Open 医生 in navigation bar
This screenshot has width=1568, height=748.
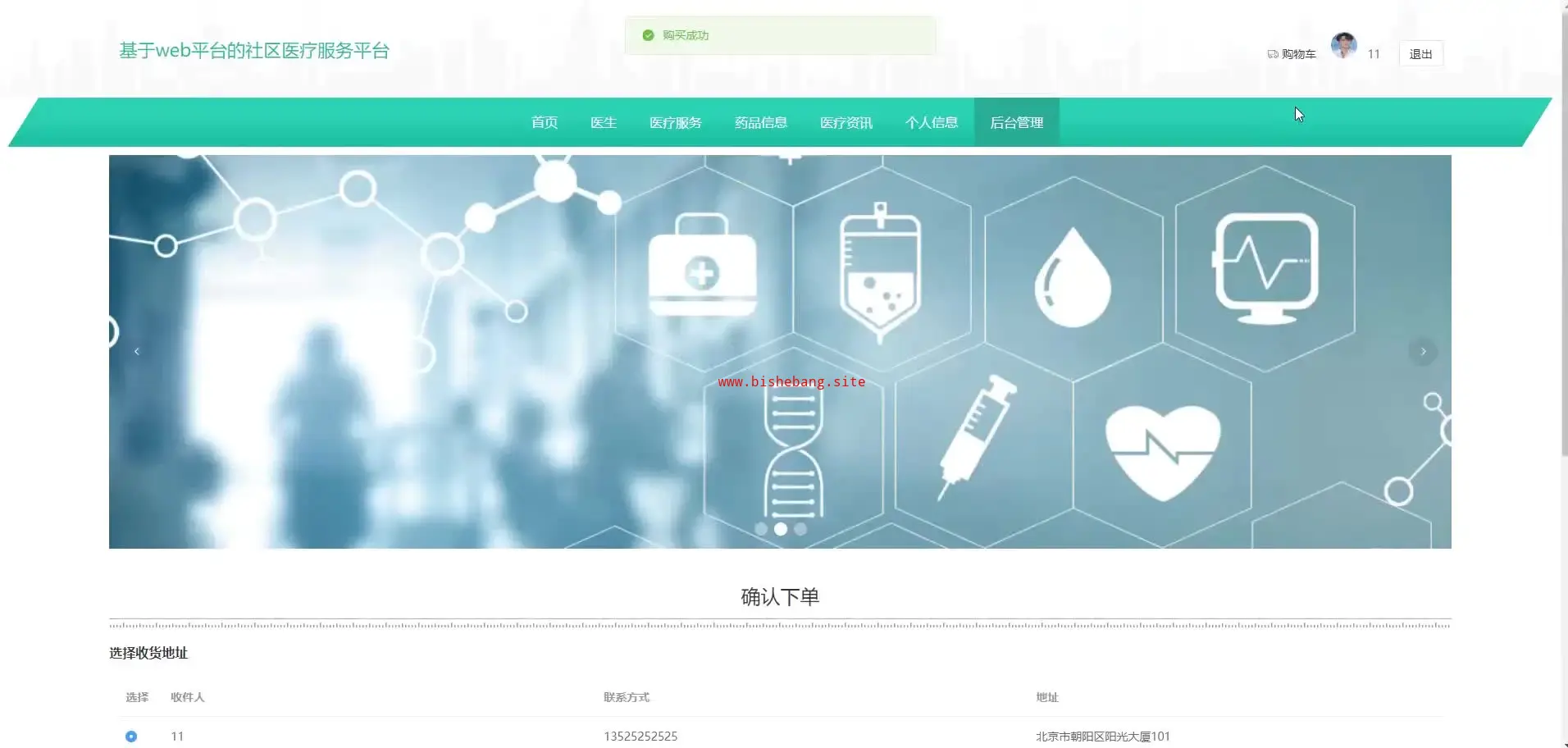click(x=604, y=122)
